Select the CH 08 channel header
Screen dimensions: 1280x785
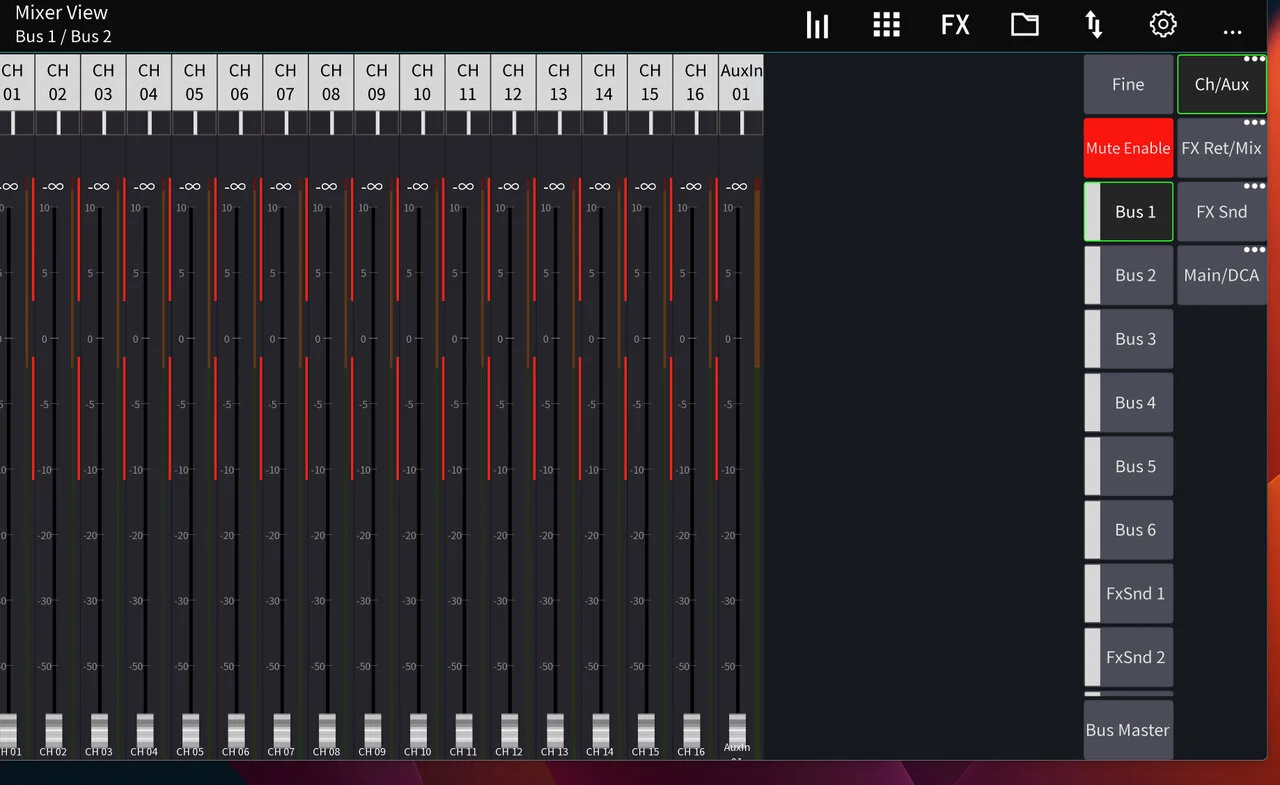click(331, 83)
